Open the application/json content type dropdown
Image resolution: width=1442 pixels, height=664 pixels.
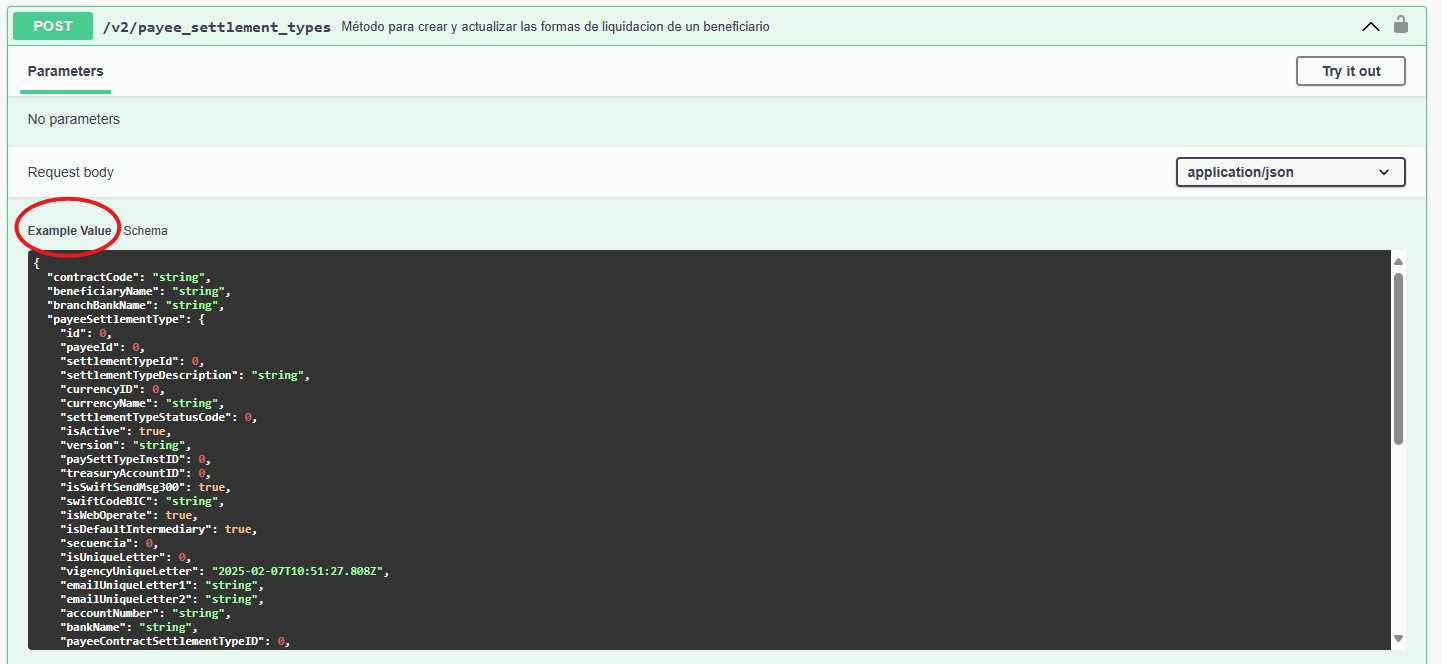point(1290,172)
